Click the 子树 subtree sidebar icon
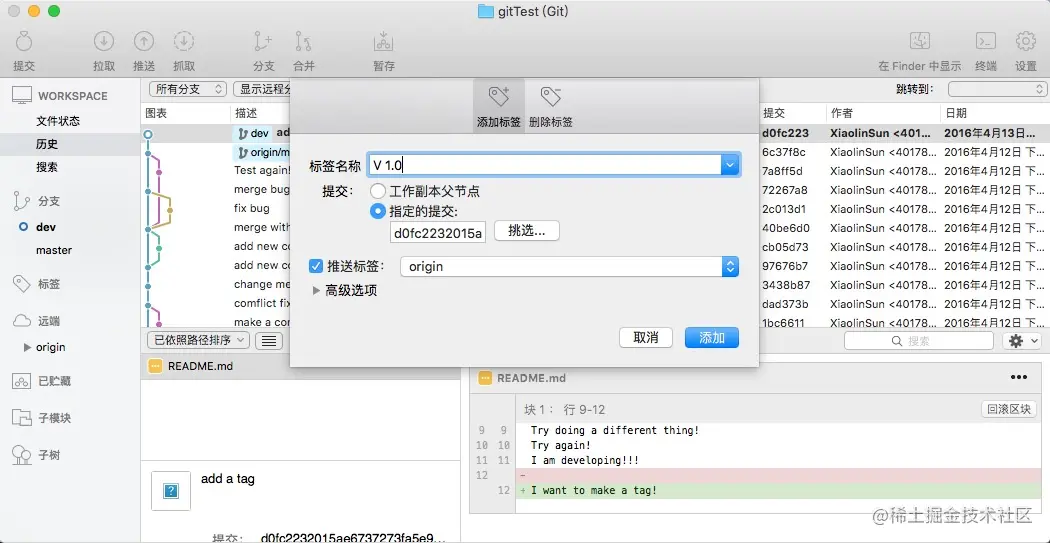Image resolution: width=1050 pixels, height=543 pixels. (22, 455)
